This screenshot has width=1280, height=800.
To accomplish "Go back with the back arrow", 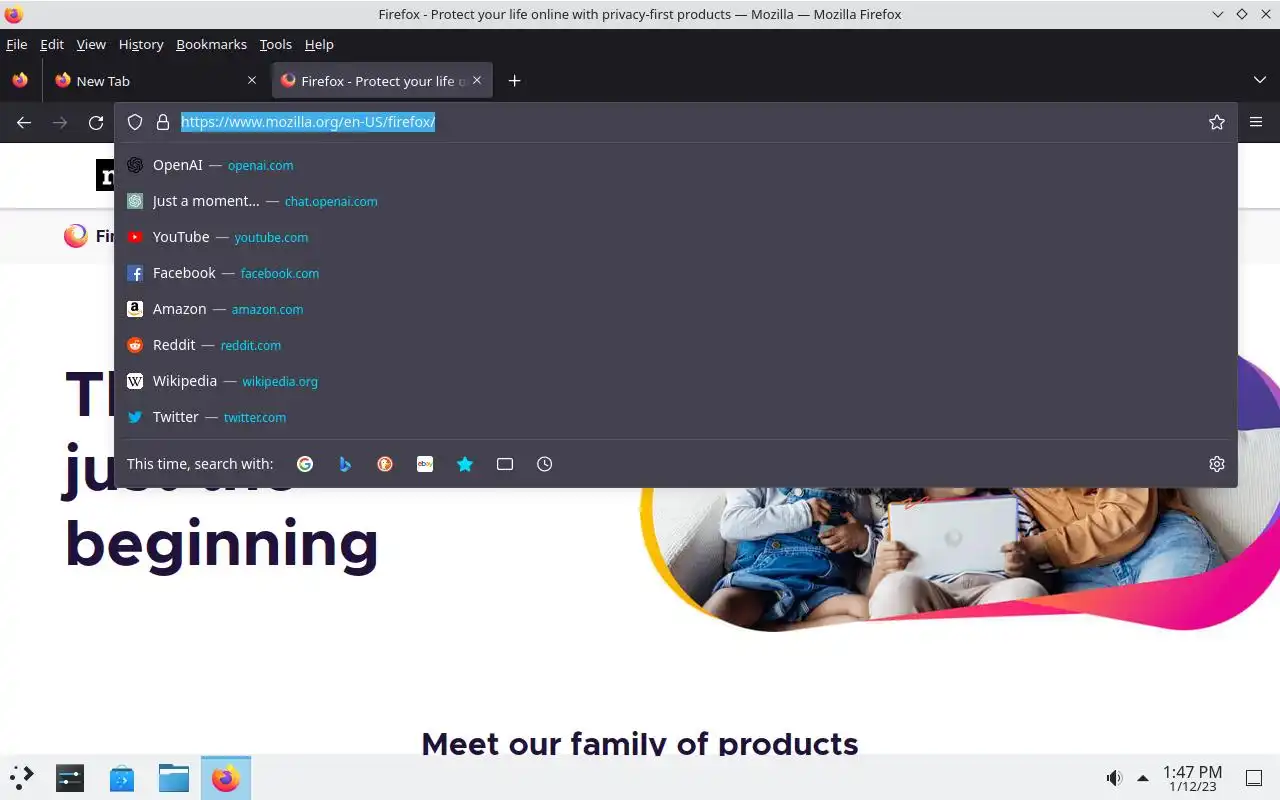I will pos(24,122).
